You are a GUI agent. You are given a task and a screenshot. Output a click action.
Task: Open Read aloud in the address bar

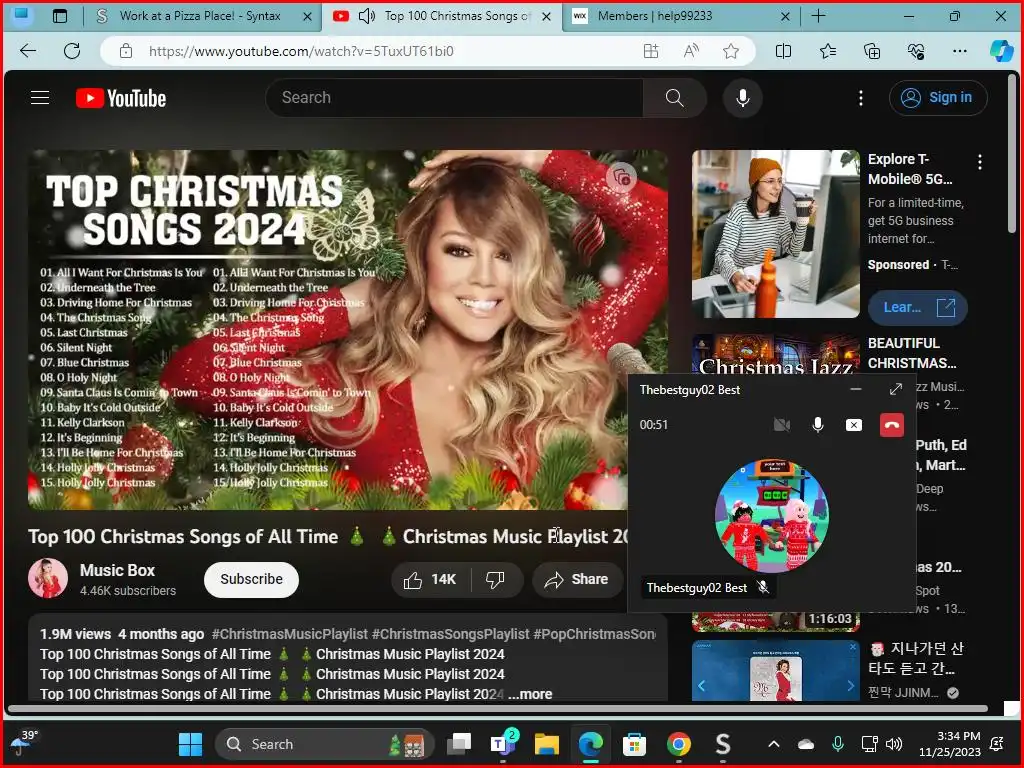coord(691,51)
